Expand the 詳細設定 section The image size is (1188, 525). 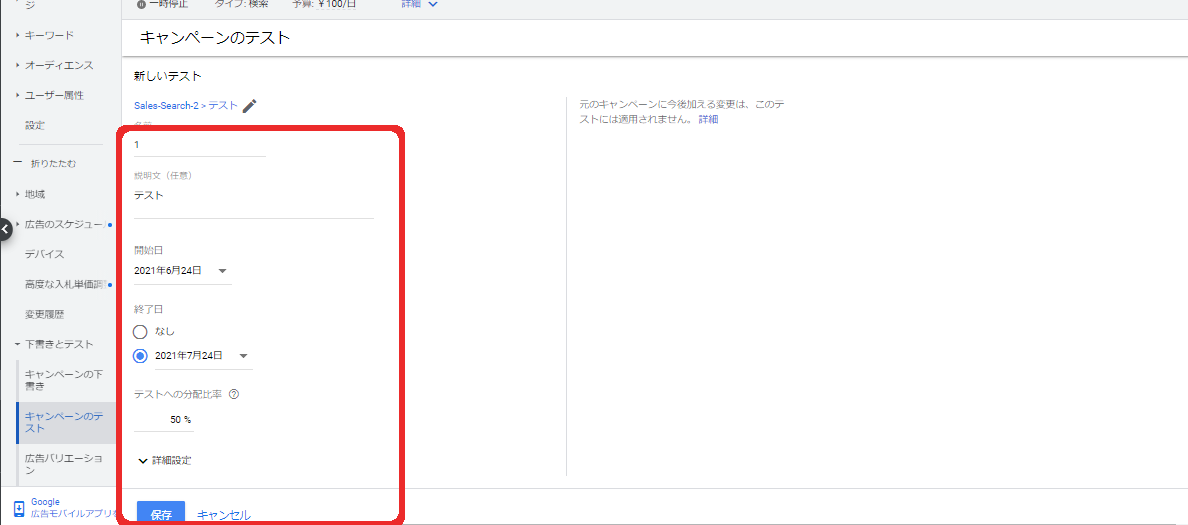(164, 460)
